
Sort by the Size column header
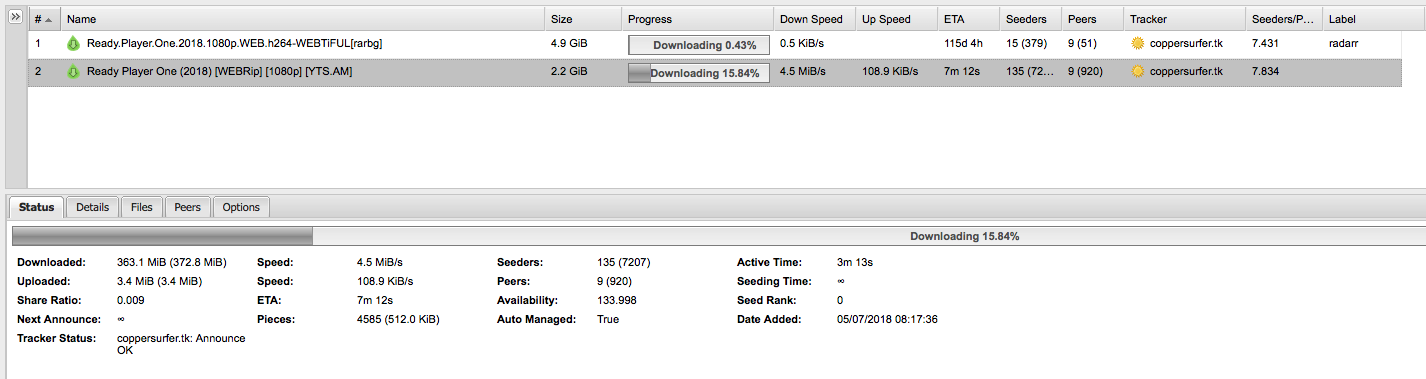[x=583, y=19]
